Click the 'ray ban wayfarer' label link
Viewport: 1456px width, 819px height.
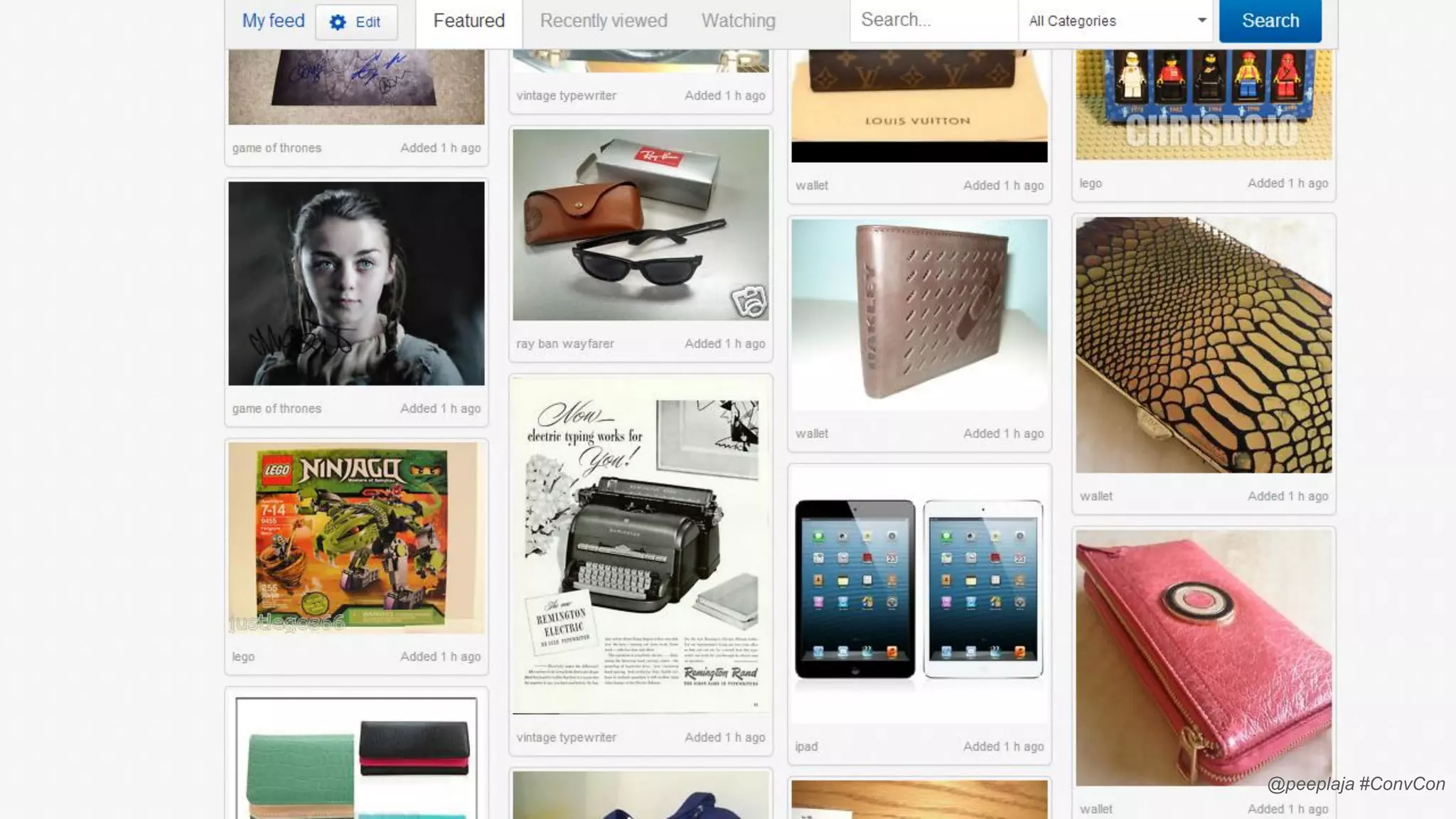(x=565, y=343)
